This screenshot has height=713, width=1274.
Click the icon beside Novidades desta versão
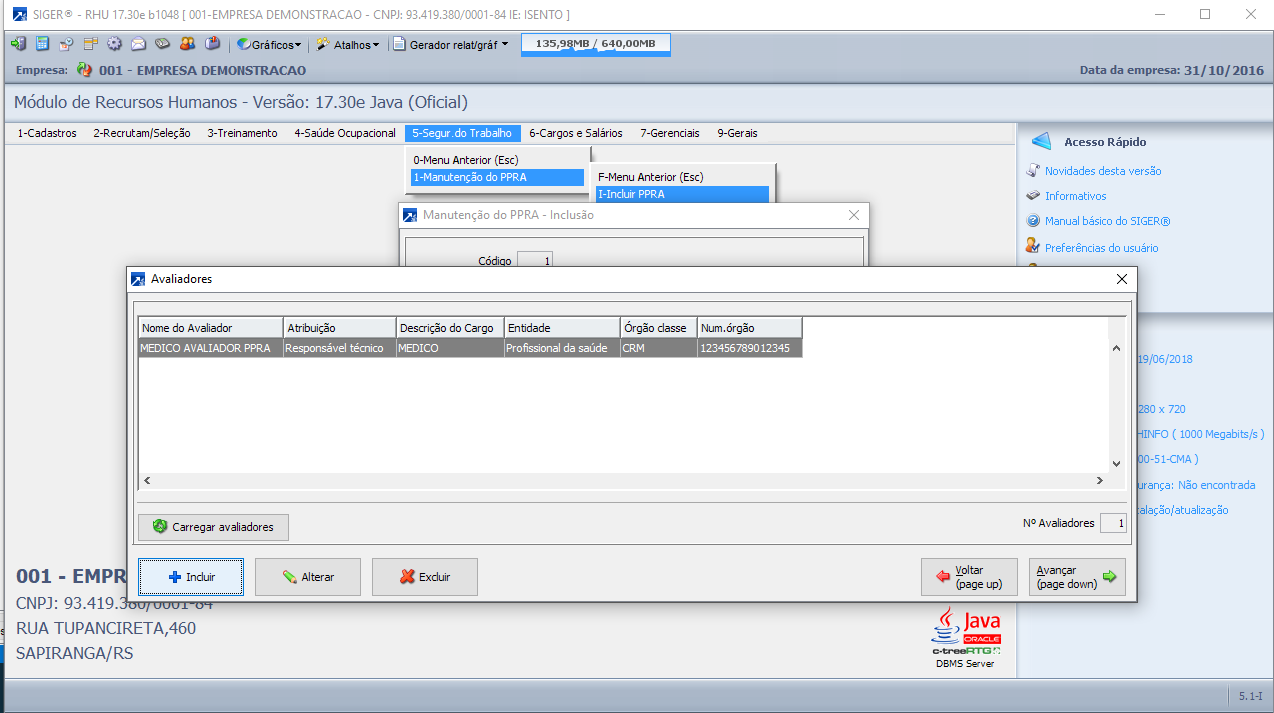coord(1034,170)
